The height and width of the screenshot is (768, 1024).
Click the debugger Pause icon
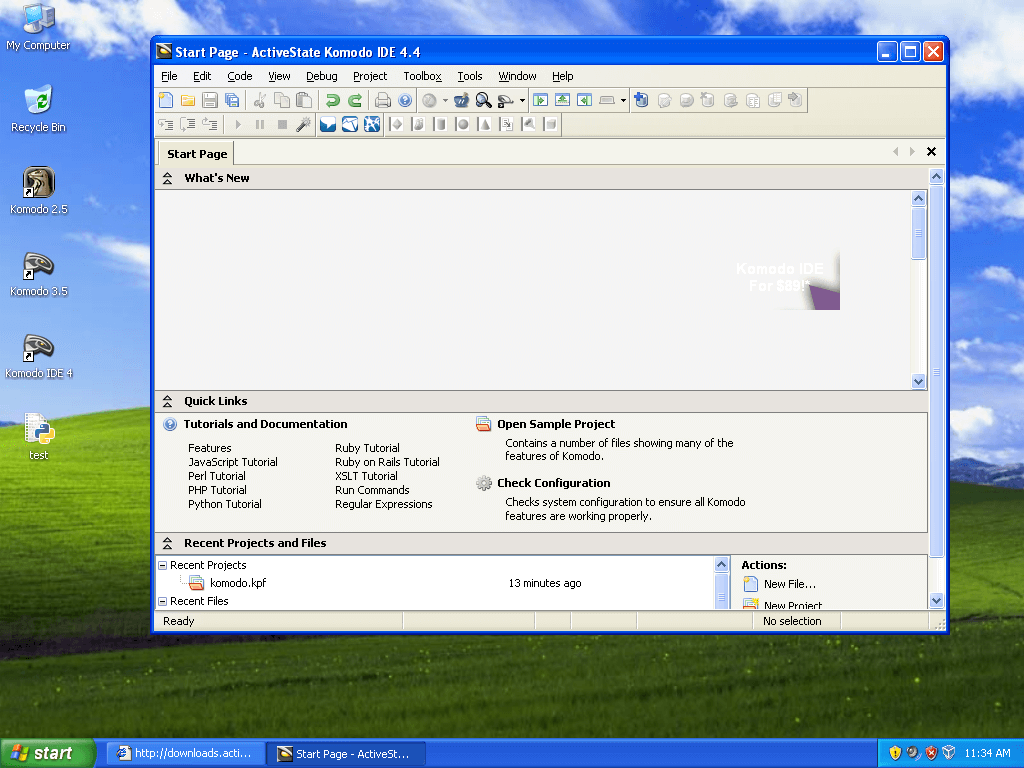[x=260, y=124]
